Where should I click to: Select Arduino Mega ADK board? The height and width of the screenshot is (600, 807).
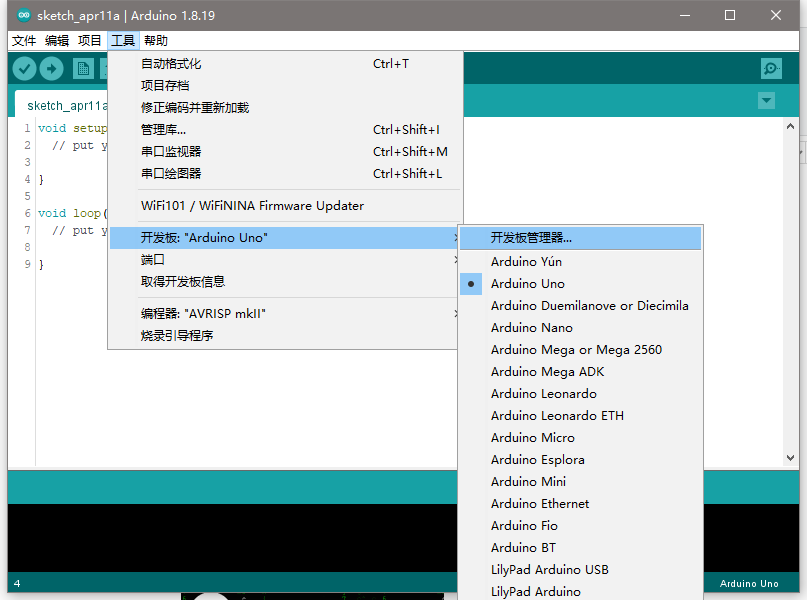pos(581,372)
